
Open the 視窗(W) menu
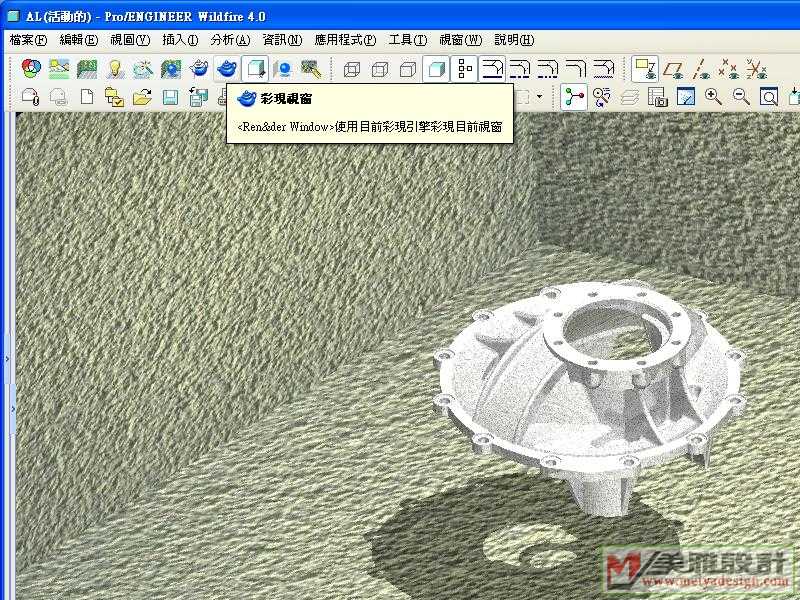pyautogui.click(x=460, y=40)
